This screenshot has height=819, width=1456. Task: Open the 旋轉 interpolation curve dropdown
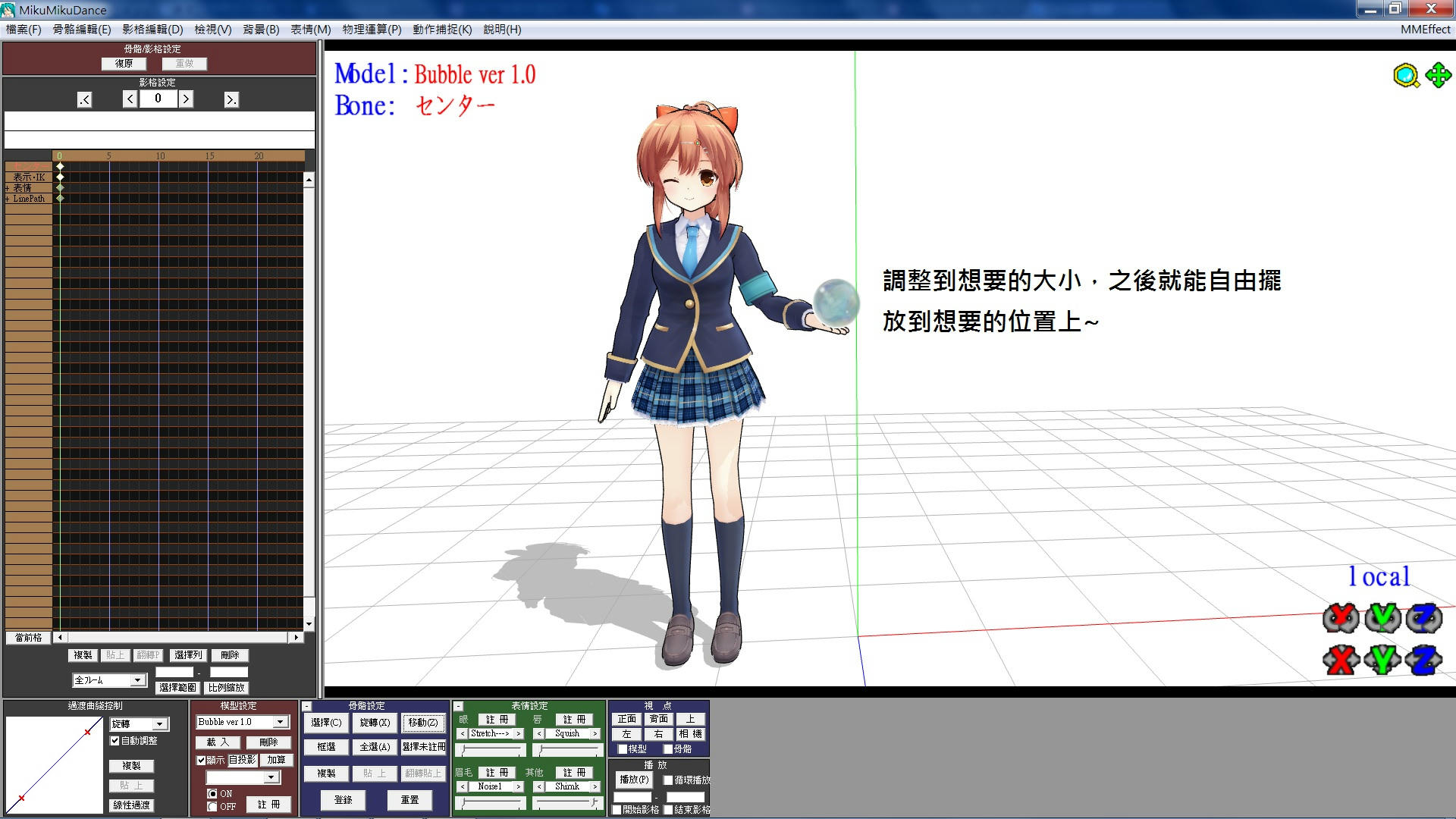pos(159,724)
